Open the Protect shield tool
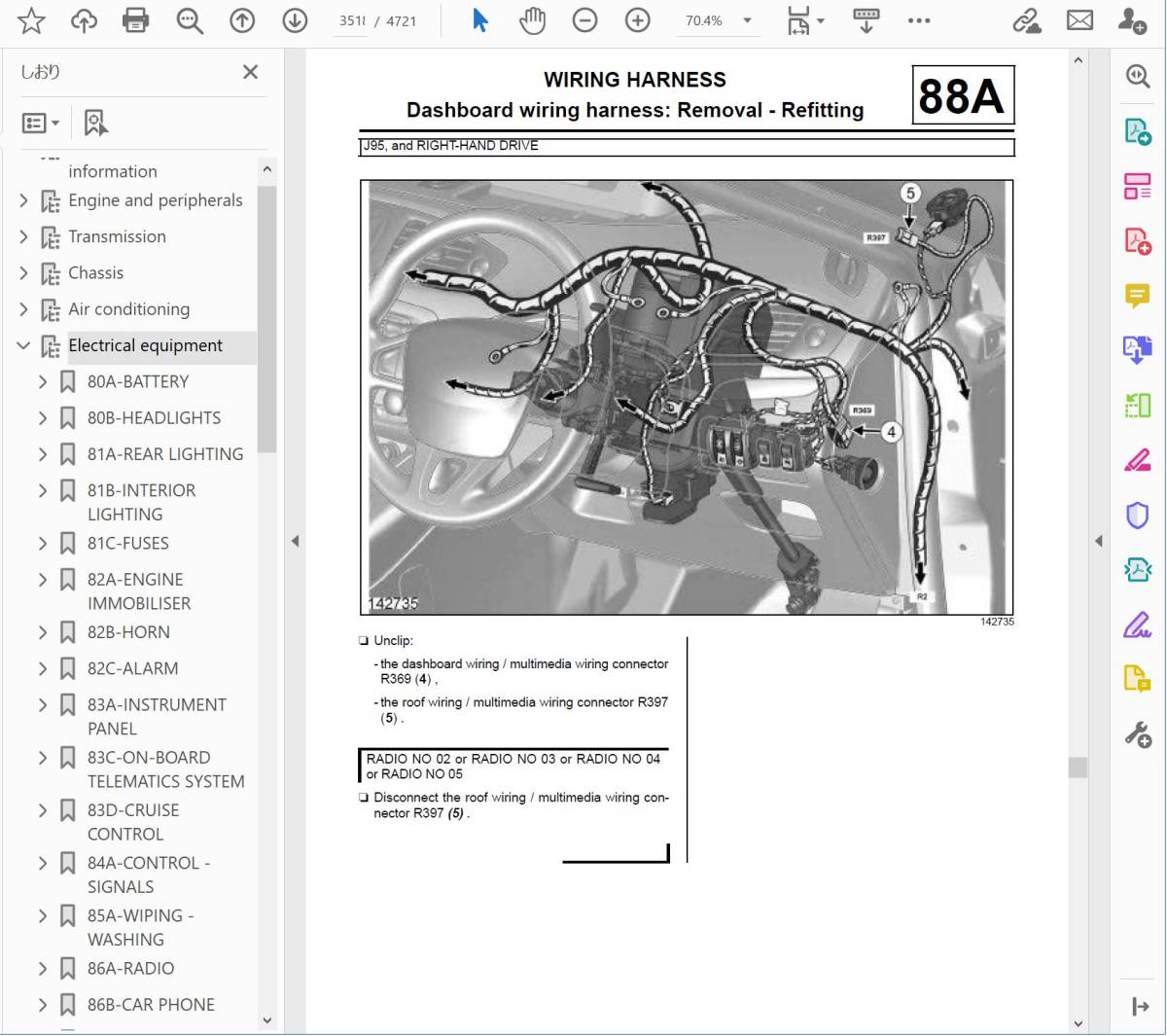The image size is (1167, 1036). point(1137,515)
